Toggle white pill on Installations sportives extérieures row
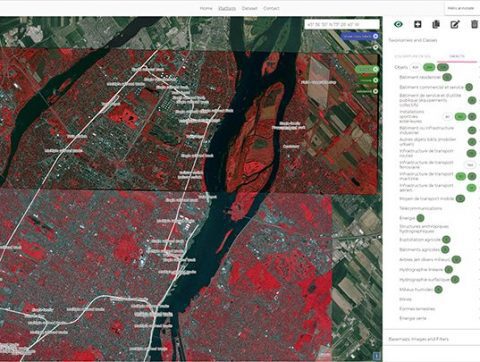 pyautogui.click(x=447, y=117)
